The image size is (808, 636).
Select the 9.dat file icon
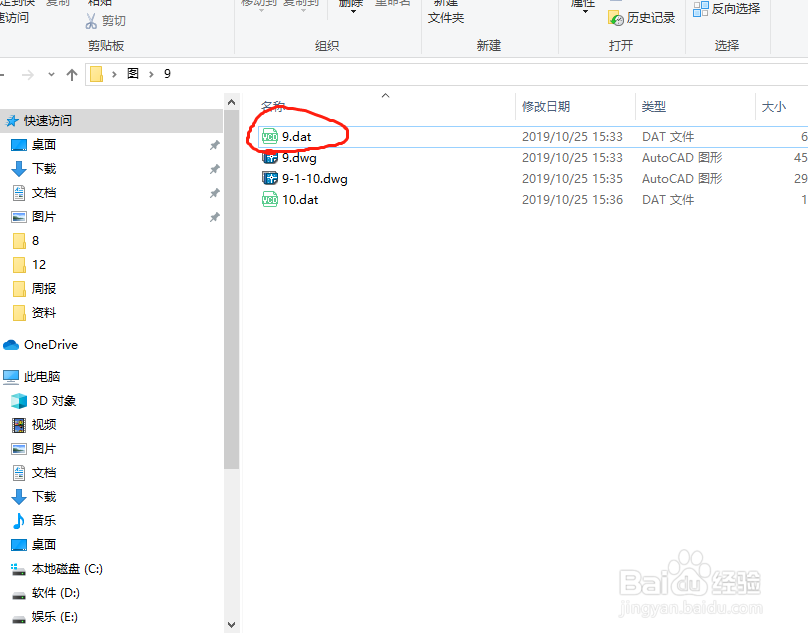click(270, 137)
